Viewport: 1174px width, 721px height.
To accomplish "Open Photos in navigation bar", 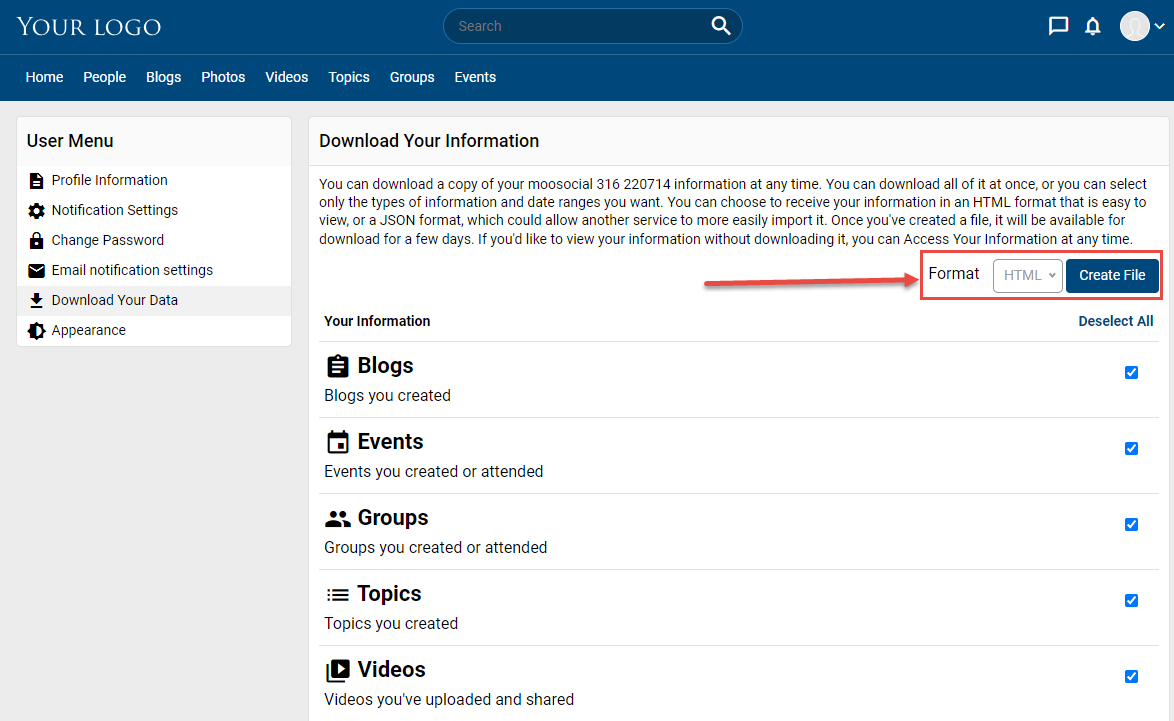I will click(x=223, y=77).
